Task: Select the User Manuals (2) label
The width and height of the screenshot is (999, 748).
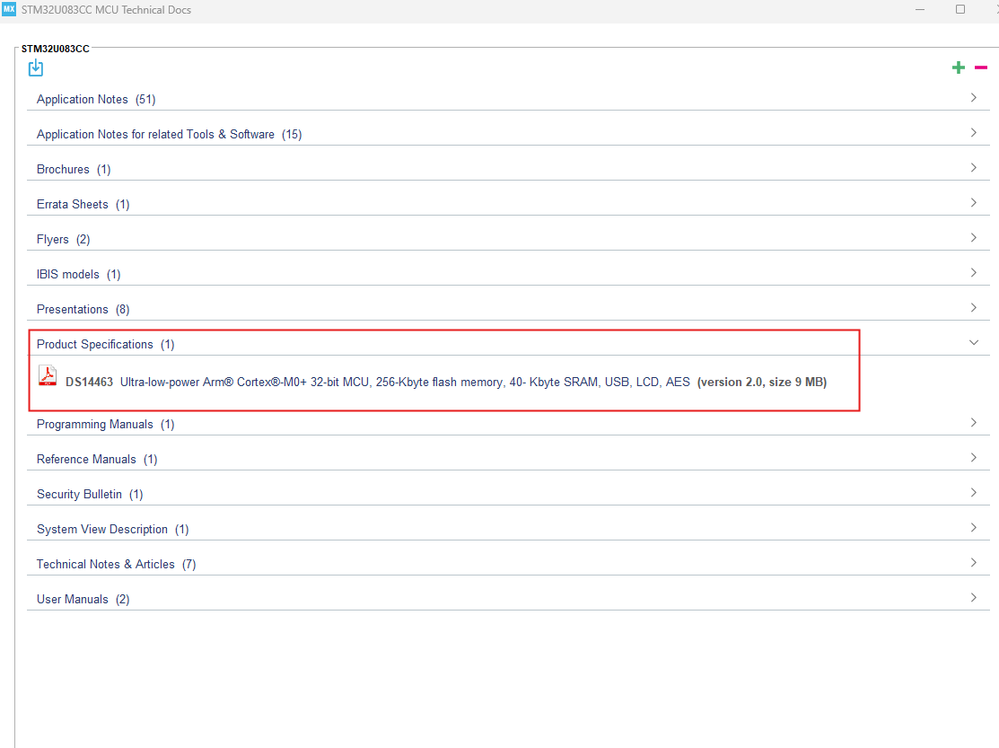Action: (83, 600)
